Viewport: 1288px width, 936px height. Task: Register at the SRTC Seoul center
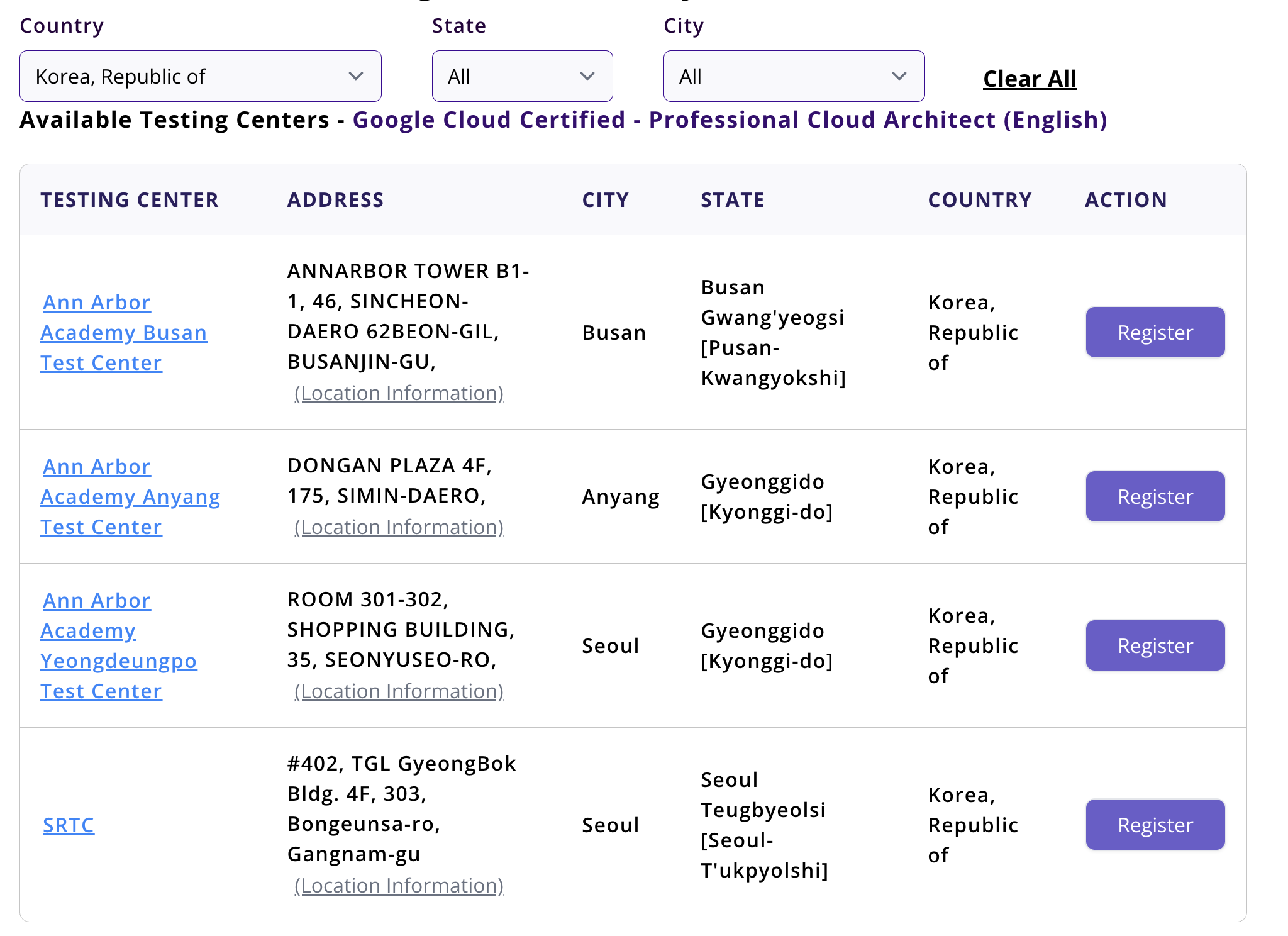[x=1155, y=825]
